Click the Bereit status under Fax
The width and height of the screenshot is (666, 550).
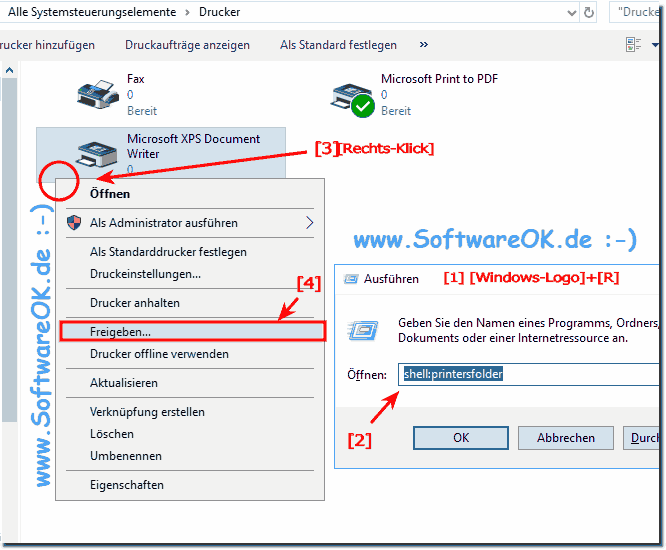(142, 111)
